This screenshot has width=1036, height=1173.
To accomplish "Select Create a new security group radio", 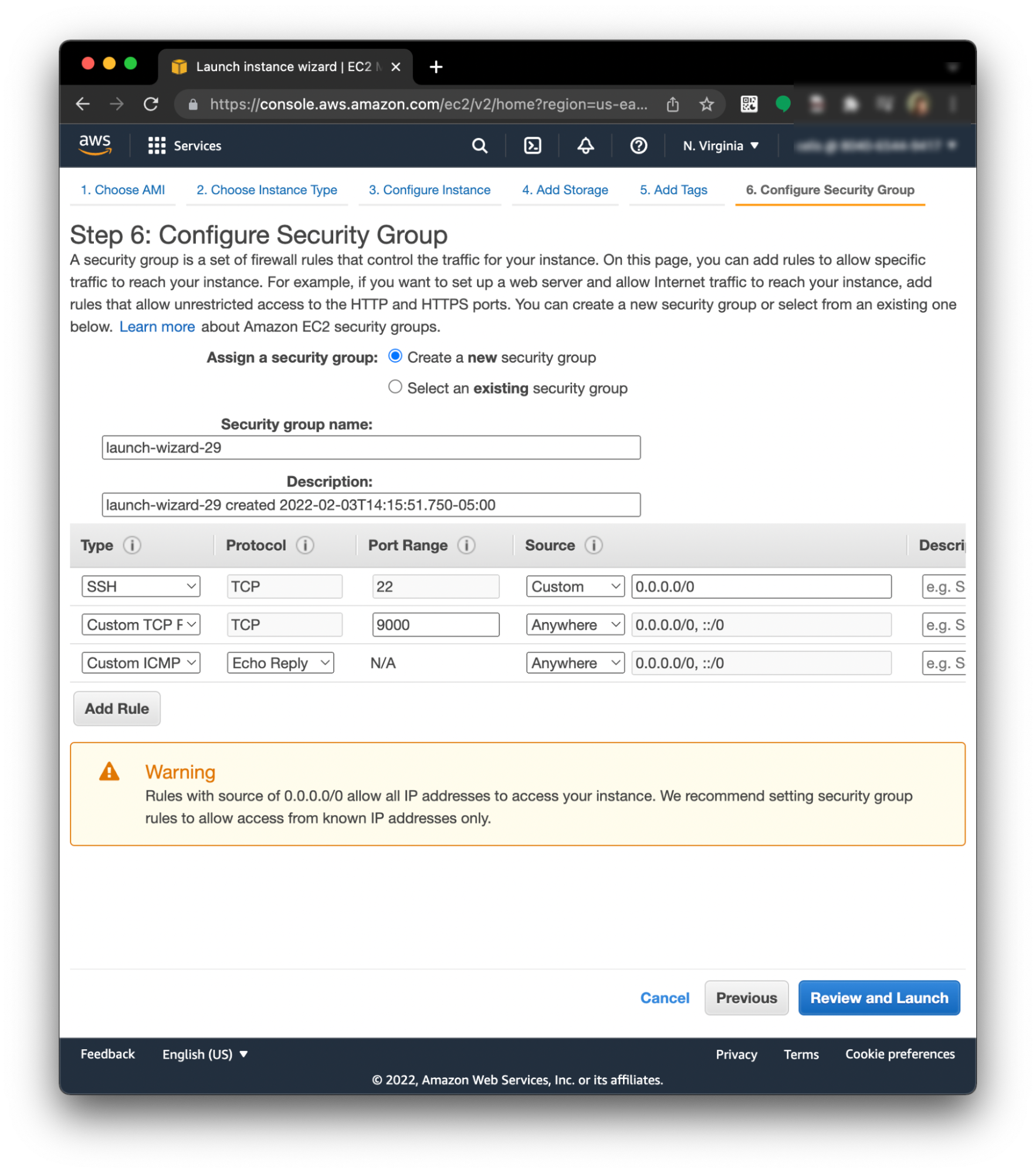I will click(x=395, y=356).
